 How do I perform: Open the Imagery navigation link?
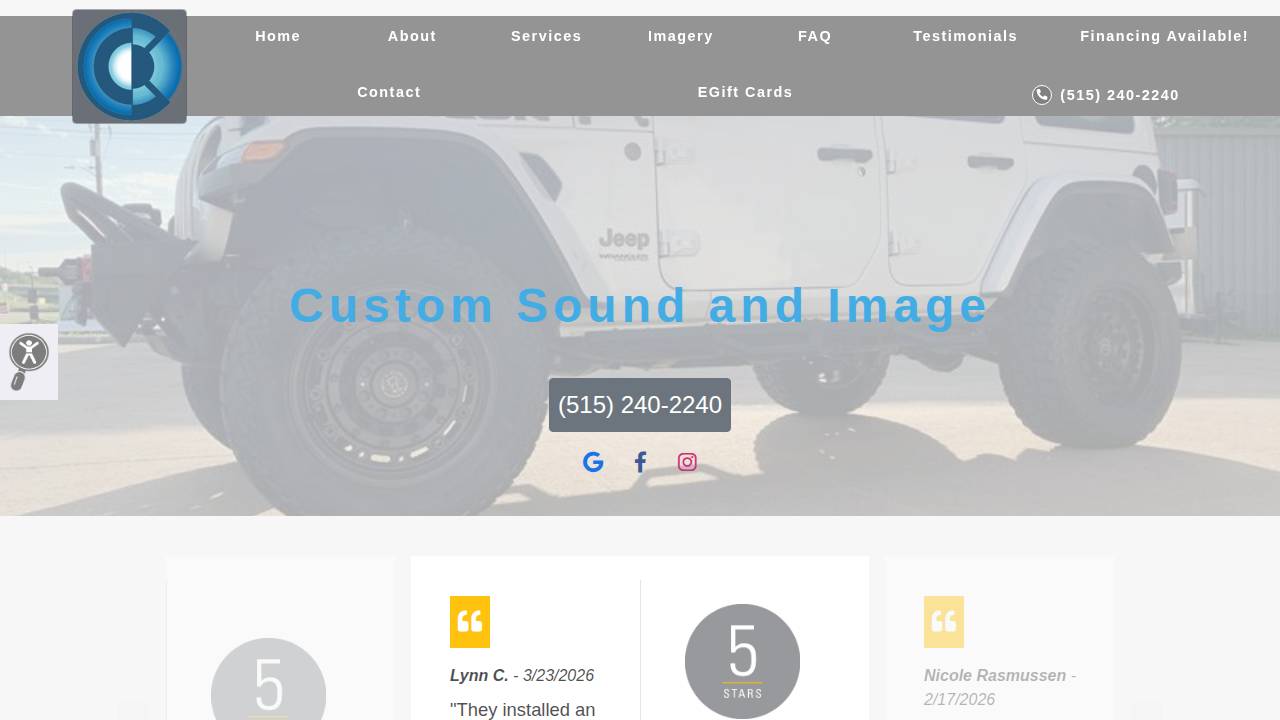pyautogui.click(x=680, y=36)
